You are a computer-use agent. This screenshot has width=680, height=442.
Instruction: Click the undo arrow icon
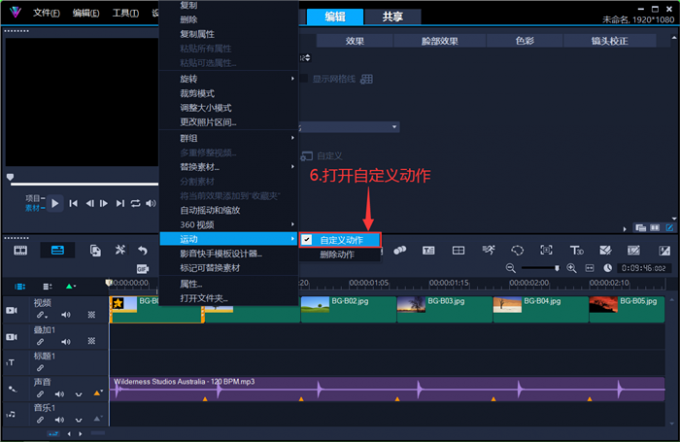pyautogui.click(x=143, y=250)
